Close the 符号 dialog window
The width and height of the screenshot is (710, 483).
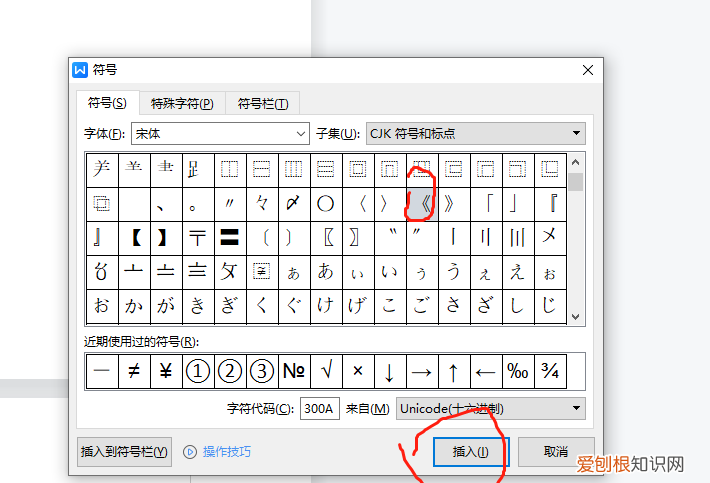588,70
